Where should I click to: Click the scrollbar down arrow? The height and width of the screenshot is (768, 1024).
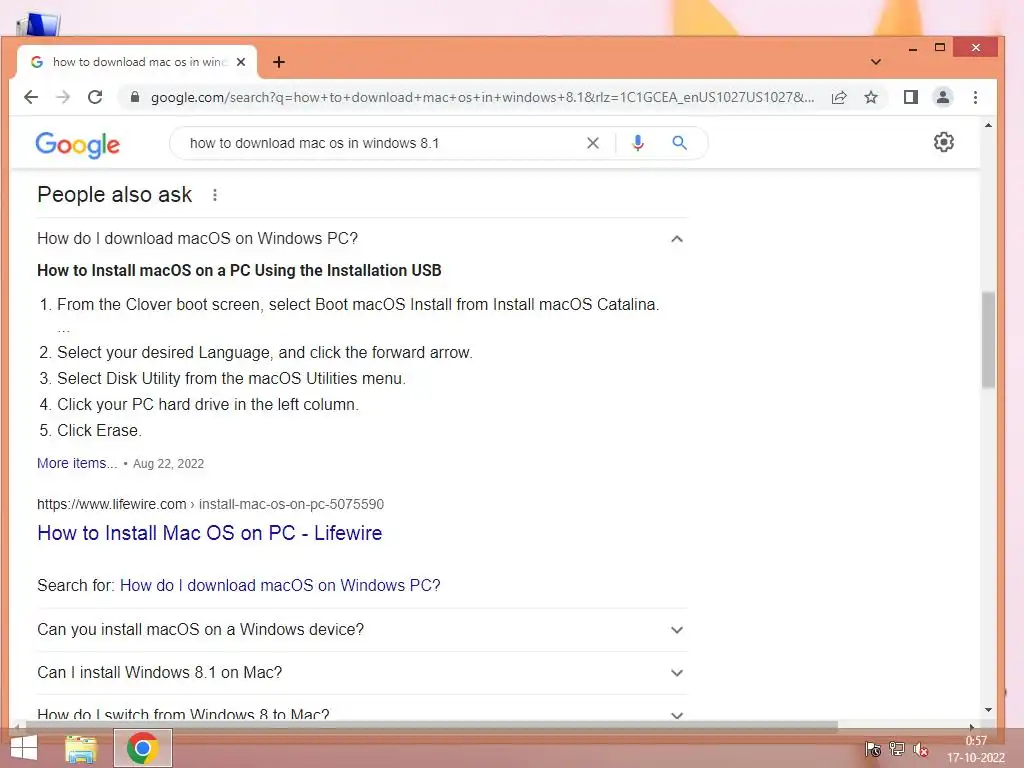[x=988, y=710]
